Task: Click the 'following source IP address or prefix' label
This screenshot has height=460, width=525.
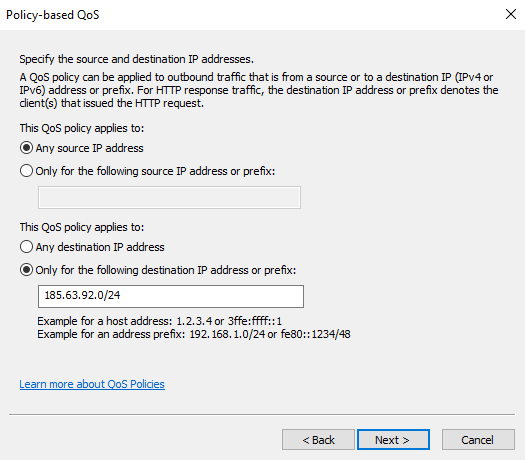Action: point(155,171)
